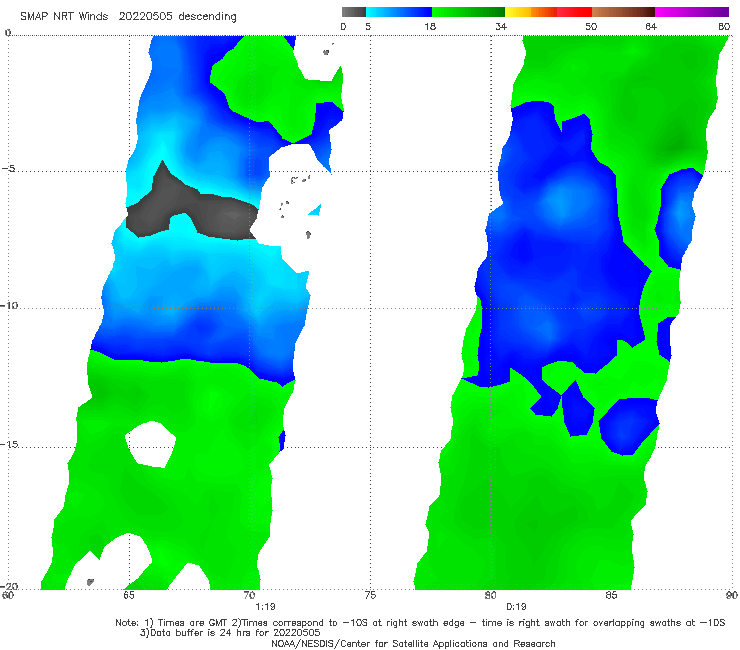This screenshot has height=650, width=740.
Task: Select the cyan-blue 5–18 segment of the colorbar
Action: coord(399,12)
